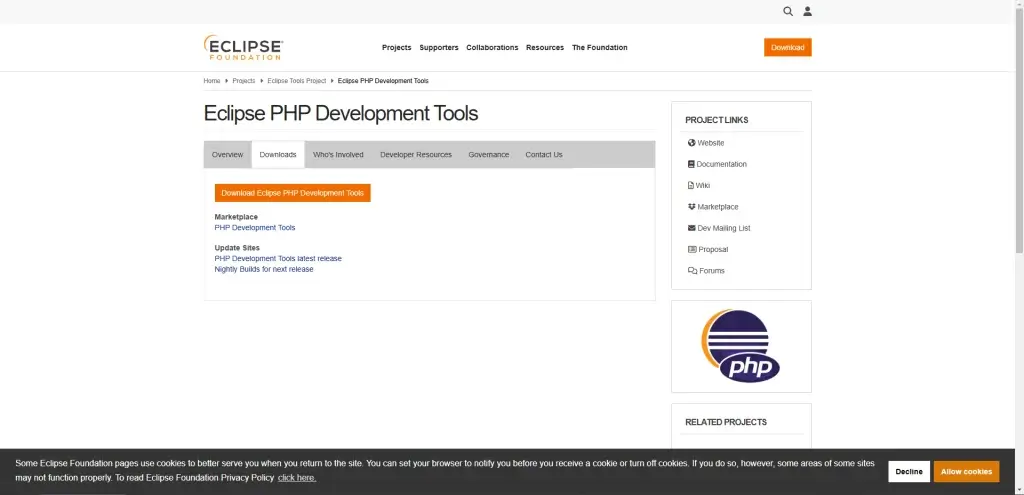Click the user account icon
The height and width of the screenshot is (495, 1024).
pyautogui.click(x=807, y=11)
